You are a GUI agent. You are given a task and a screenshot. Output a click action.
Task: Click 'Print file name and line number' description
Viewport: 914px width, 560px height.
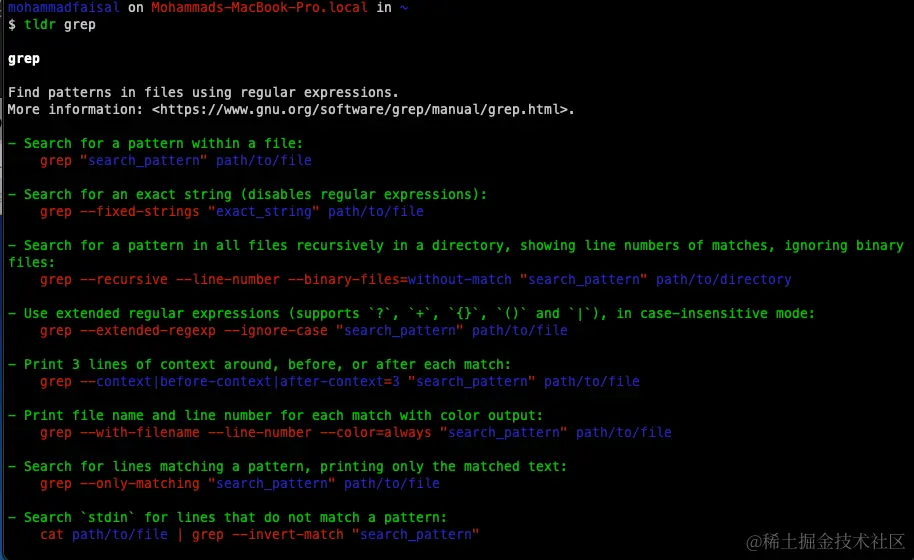(x=275, y=415)
